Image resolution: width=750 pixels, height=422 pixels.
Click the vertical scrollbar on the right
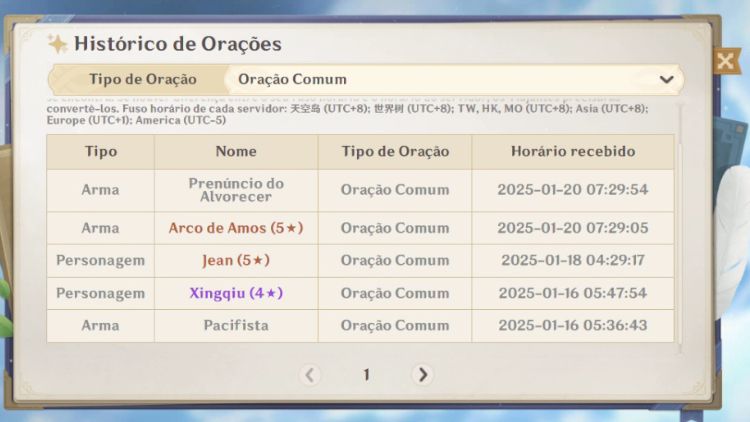point(680,230)
